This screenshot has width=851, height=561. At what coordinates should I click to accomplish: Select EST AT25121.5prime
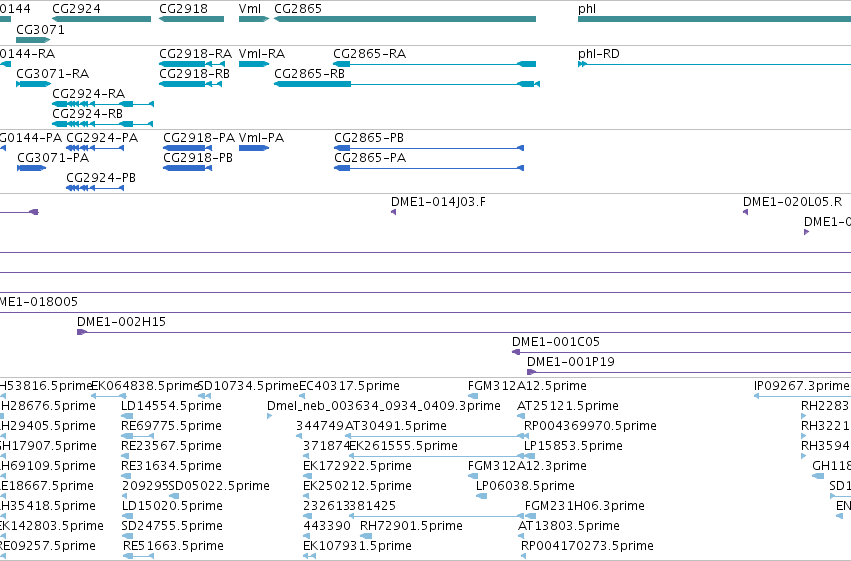click(x=521, y=417)
